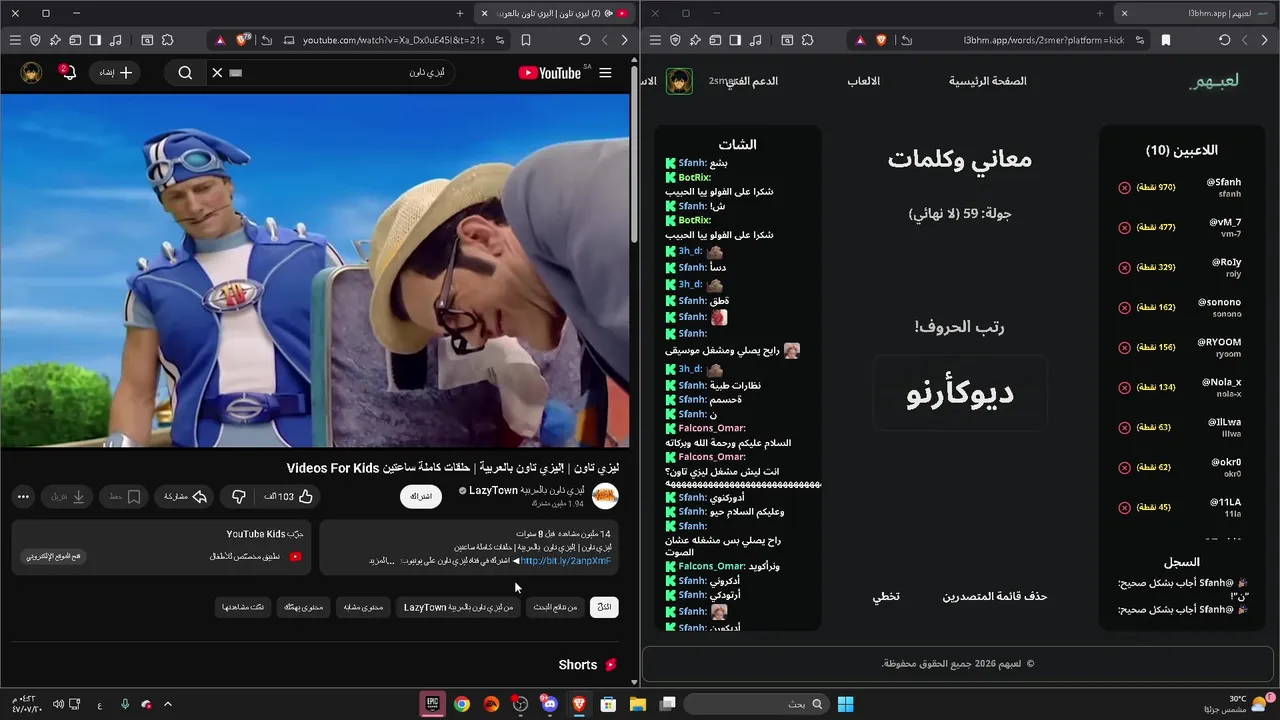Reload the l3bhm.app page
The width and height of the screenshot is (1280, 720).
pyautogui.click(x=1224, y=40)
